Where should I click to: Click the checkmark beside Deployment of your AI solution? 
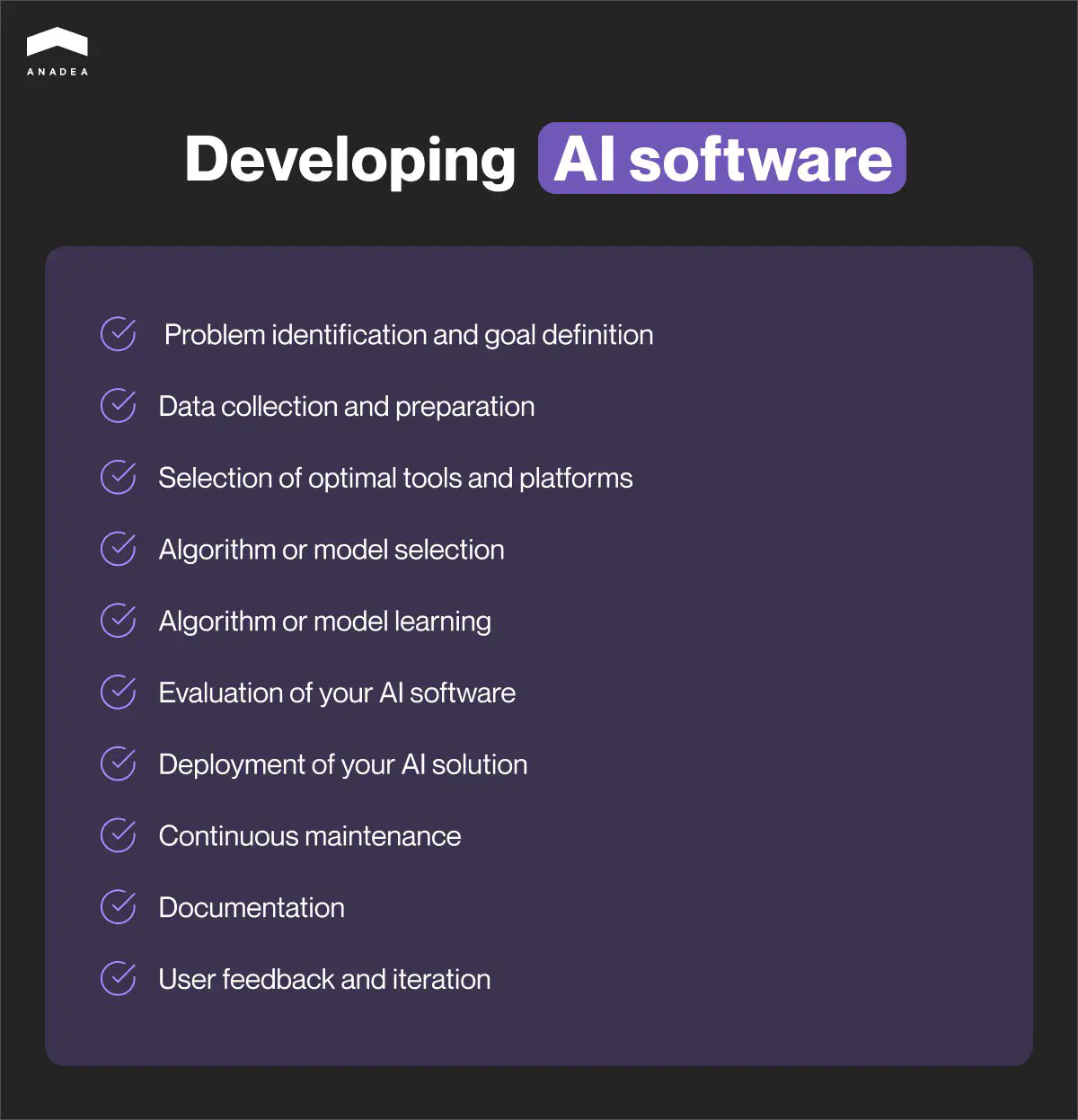coord(118,763)
